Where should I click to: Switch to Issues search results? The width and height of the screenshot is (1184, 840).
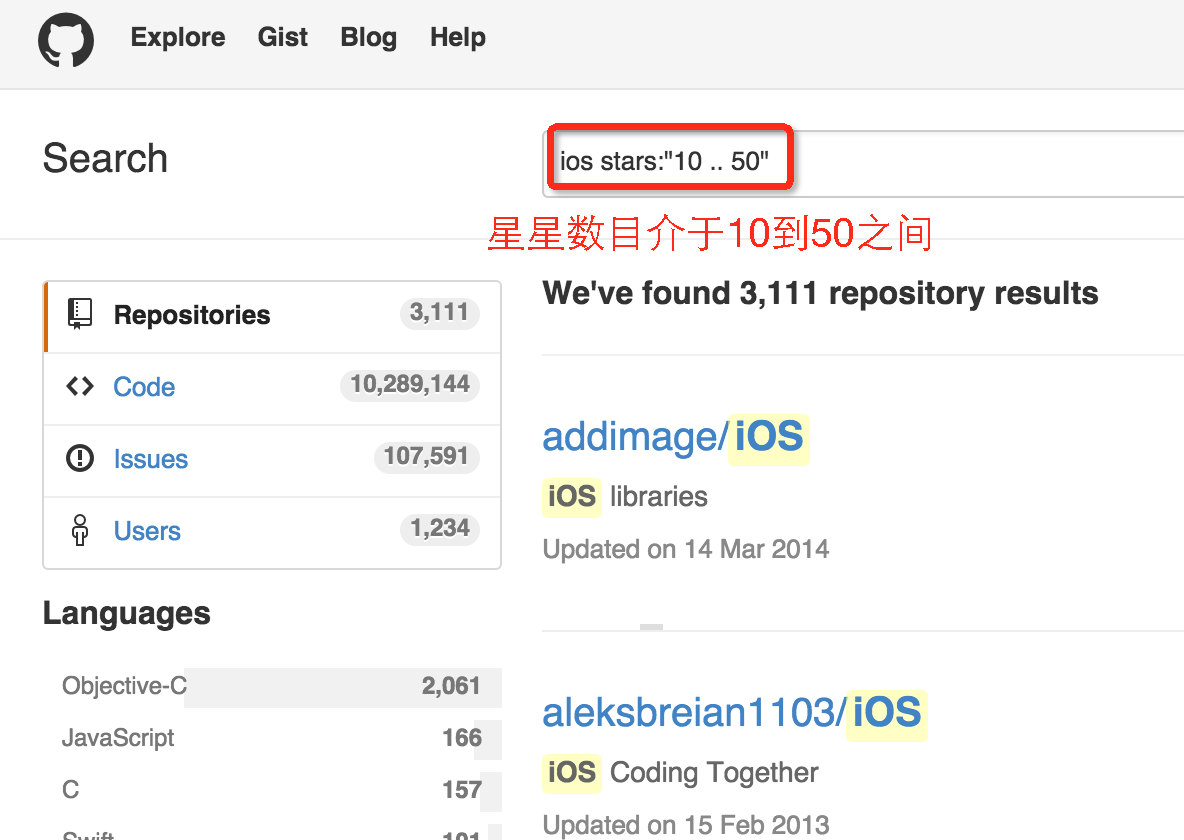[273, 460]
